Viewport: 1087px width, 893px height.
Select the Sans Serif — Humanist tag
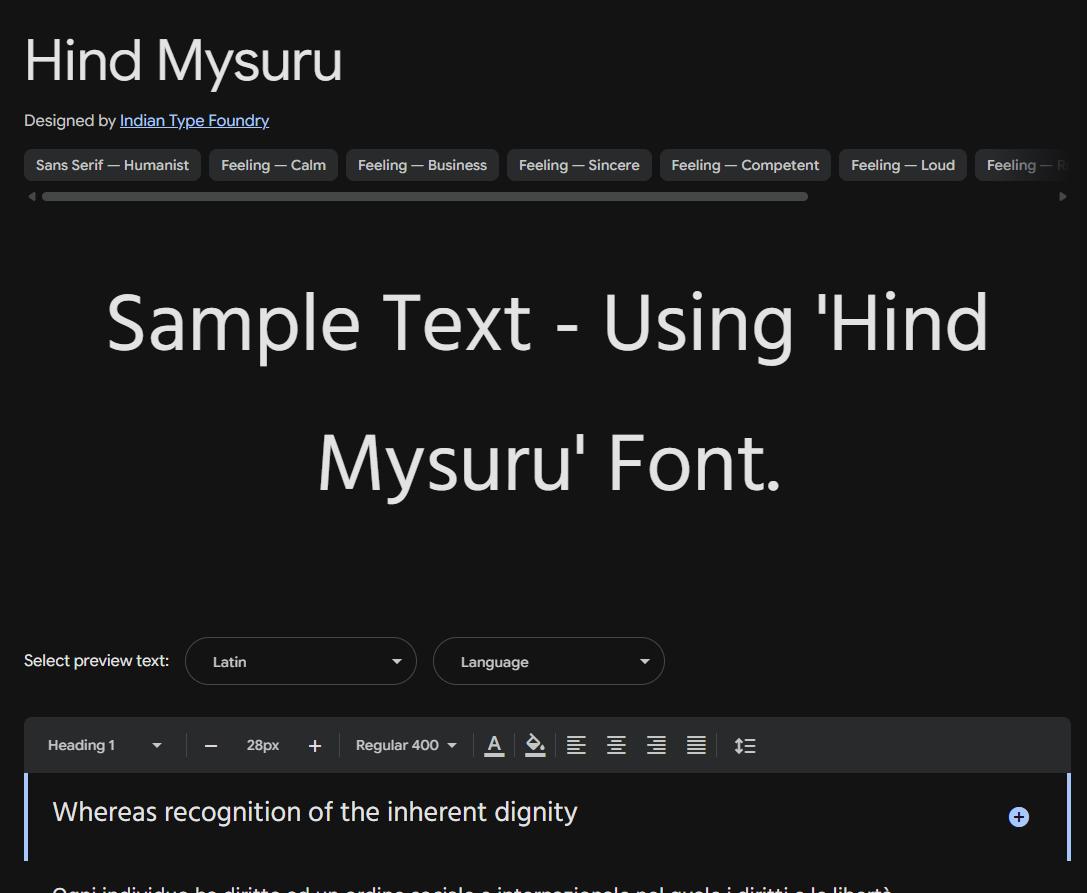tap(112, 165)
